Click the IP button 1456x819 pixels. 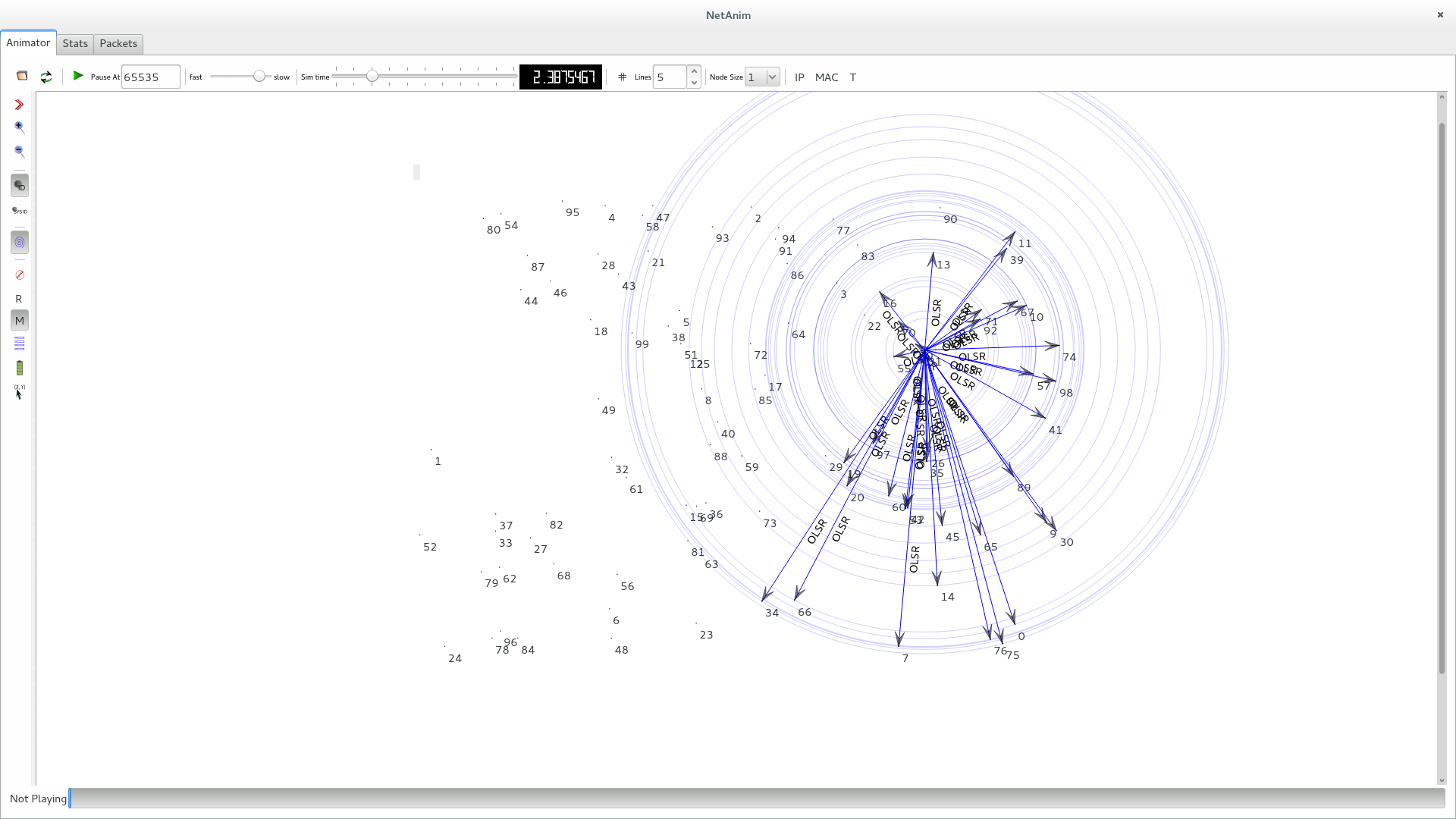coord(799,77)
